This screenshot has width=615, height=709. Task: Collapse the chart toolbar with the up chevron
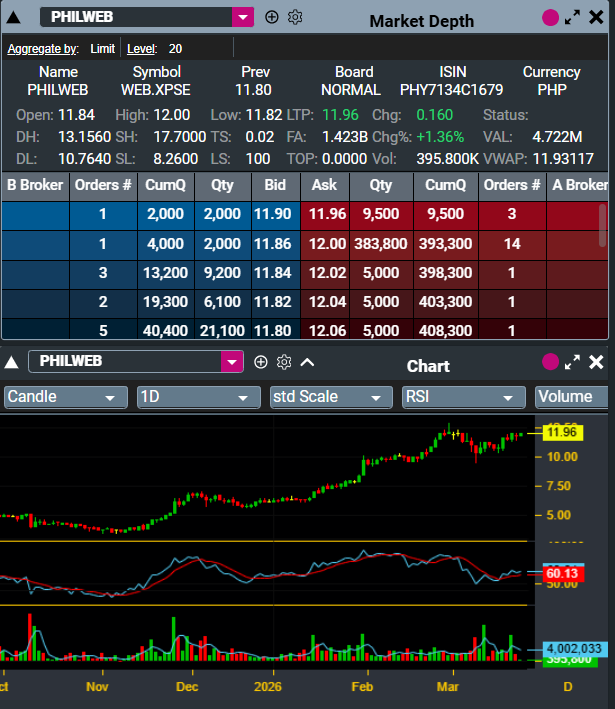308,362
